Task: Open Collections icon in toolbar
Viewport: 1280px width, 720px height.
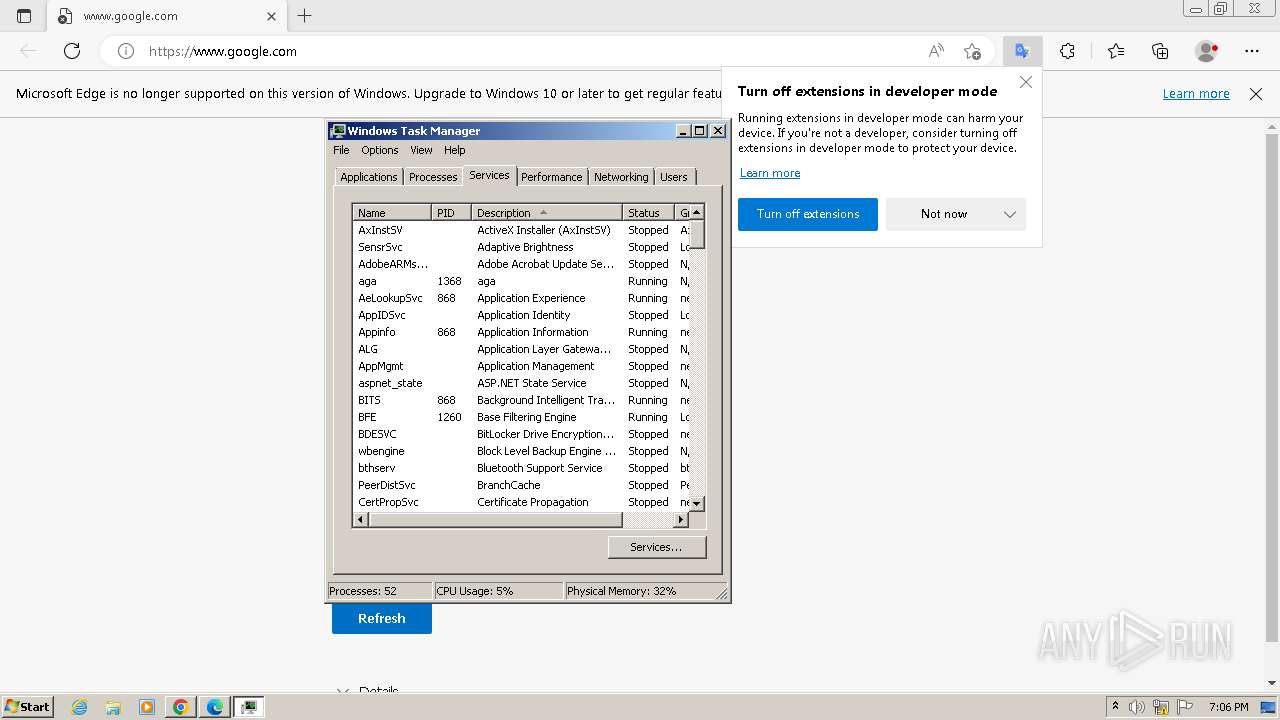Action: click(1160, 51)
